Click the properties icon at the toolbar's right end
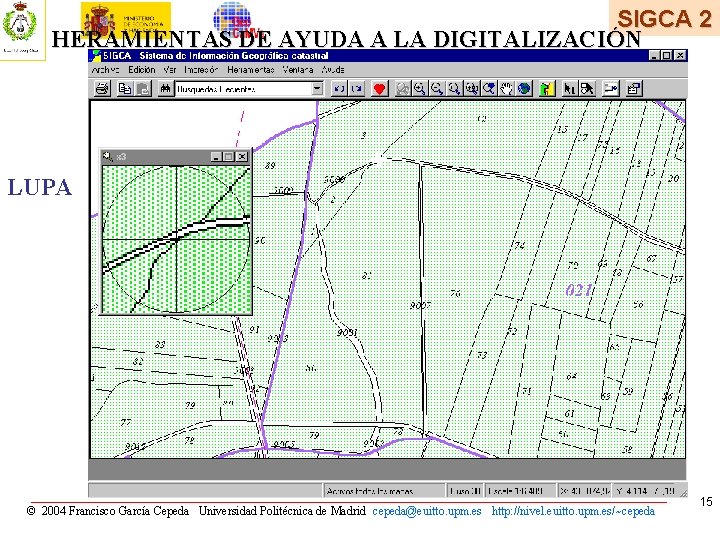This screenshot has width=720, height=540. coord(634,88)
